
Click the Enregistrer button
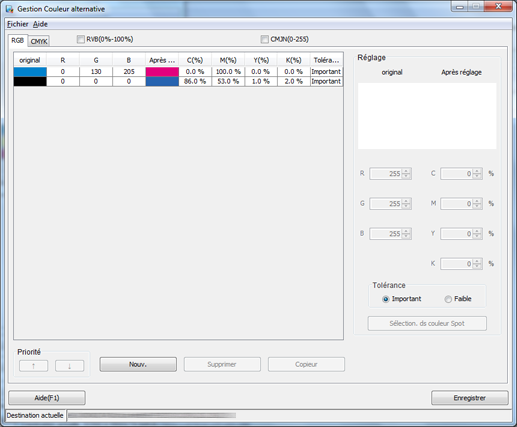click(x=470, y=398)
